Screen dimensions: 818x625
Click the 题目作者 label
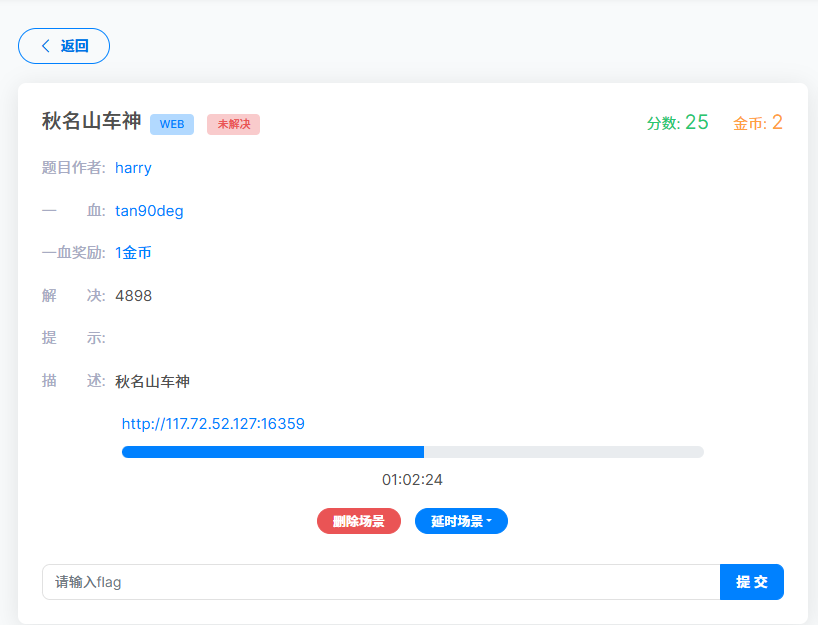pos(74,168)
